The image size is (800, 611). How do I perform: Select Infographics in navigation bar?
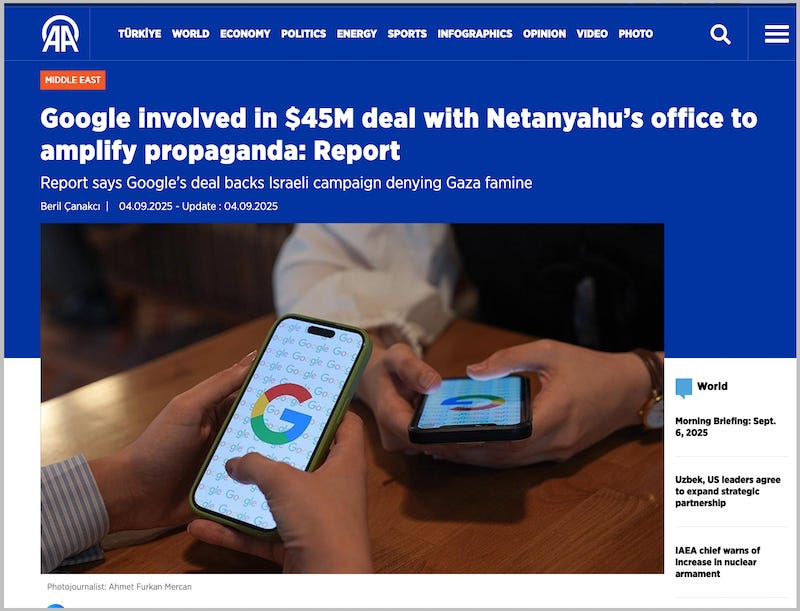tap(474, 34)
